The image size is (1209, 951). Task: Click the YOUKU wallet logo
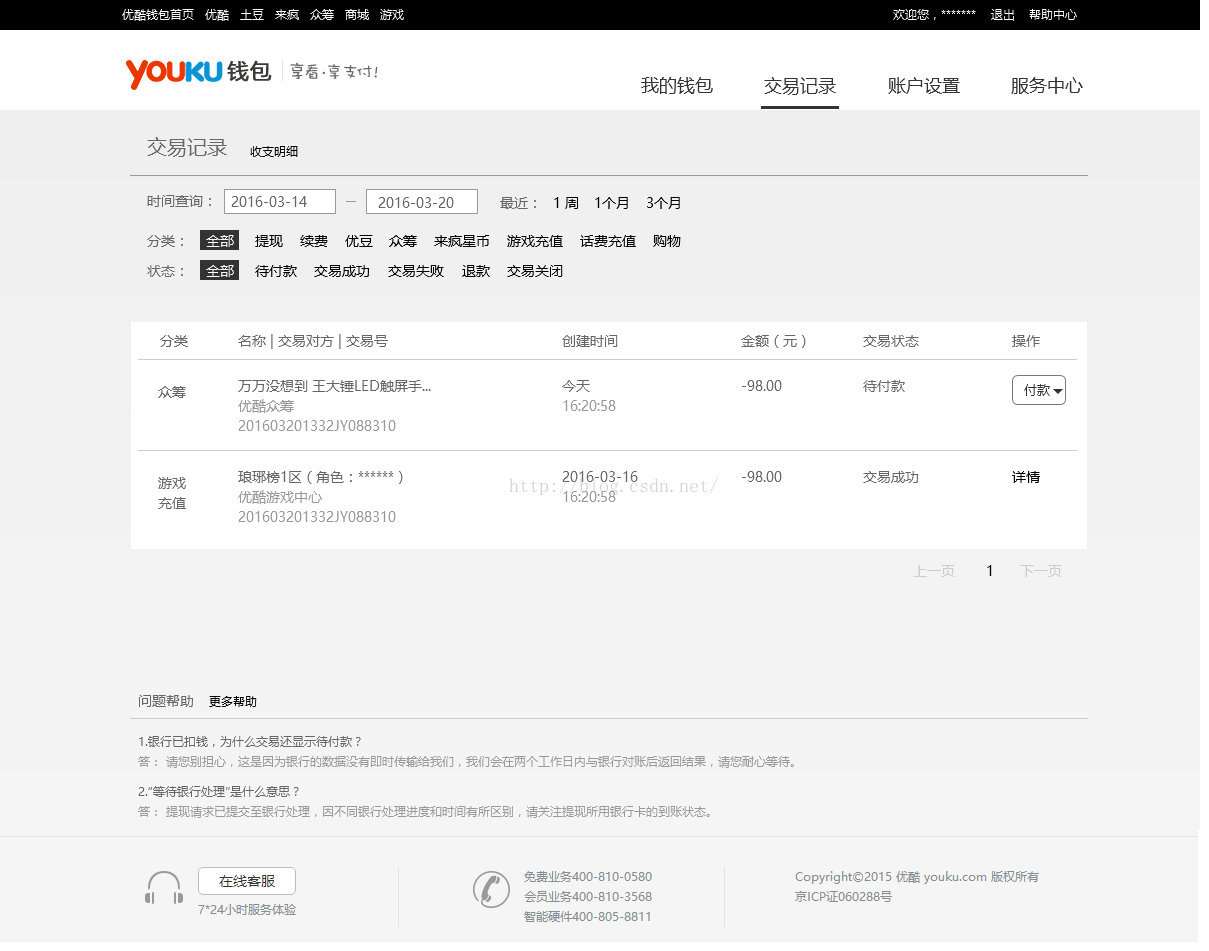point(198,72)
